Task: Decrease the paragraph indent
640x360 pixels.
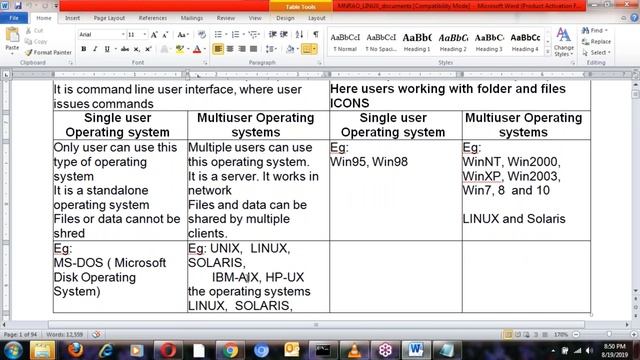Action: [273, 35]
